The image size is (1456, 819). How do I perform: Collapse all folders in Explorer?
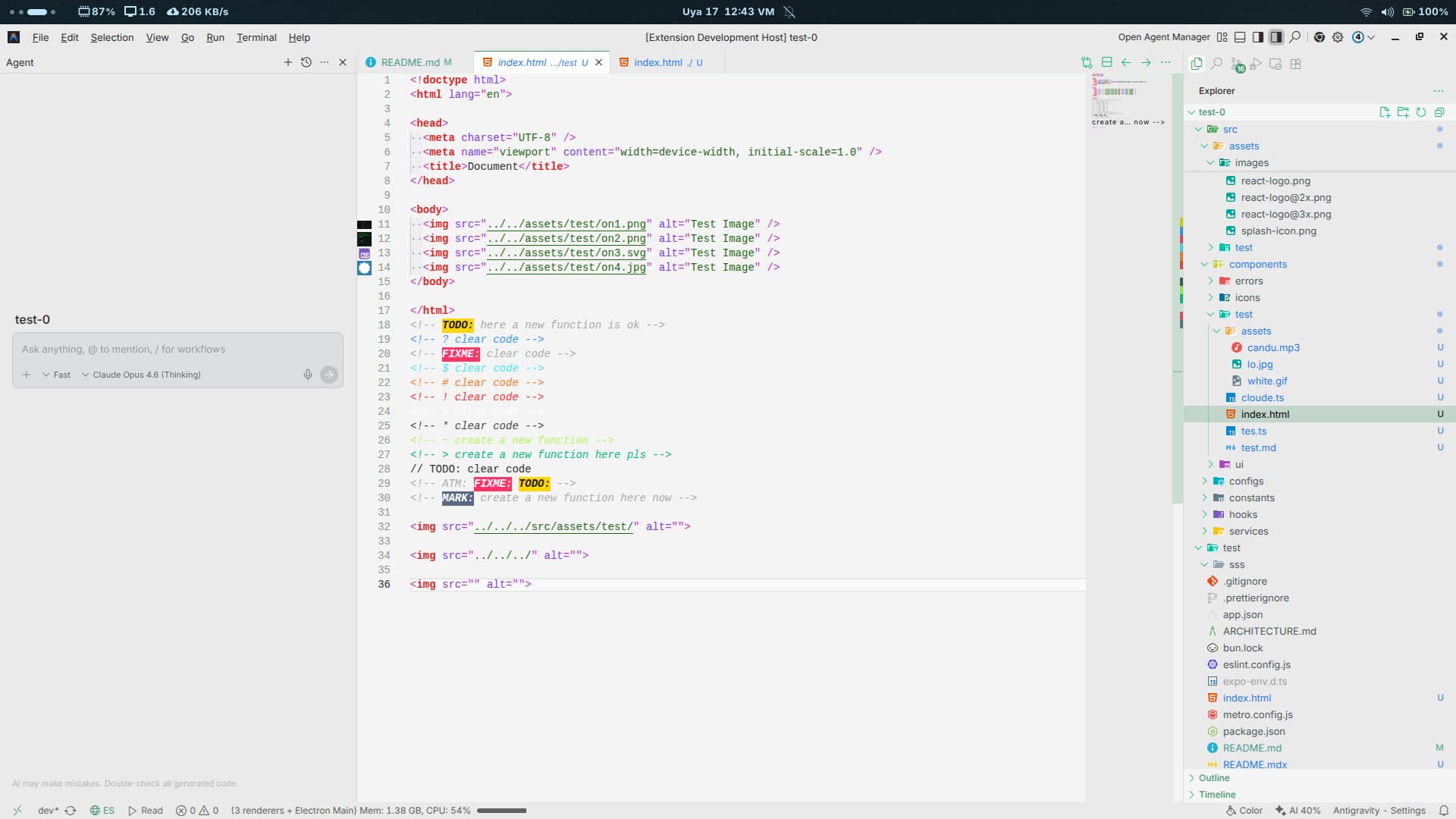[1439, 112]
